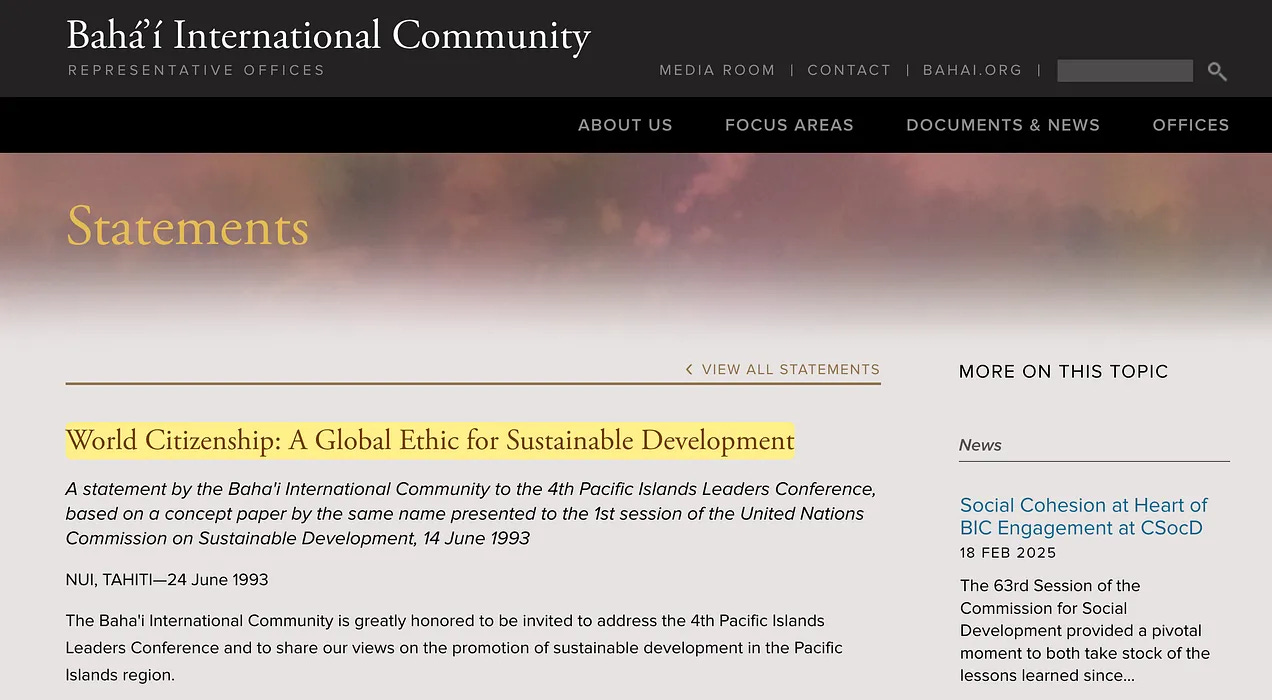
Task: Click the search magnifier icon
Action: click(x=1217, y=71)
